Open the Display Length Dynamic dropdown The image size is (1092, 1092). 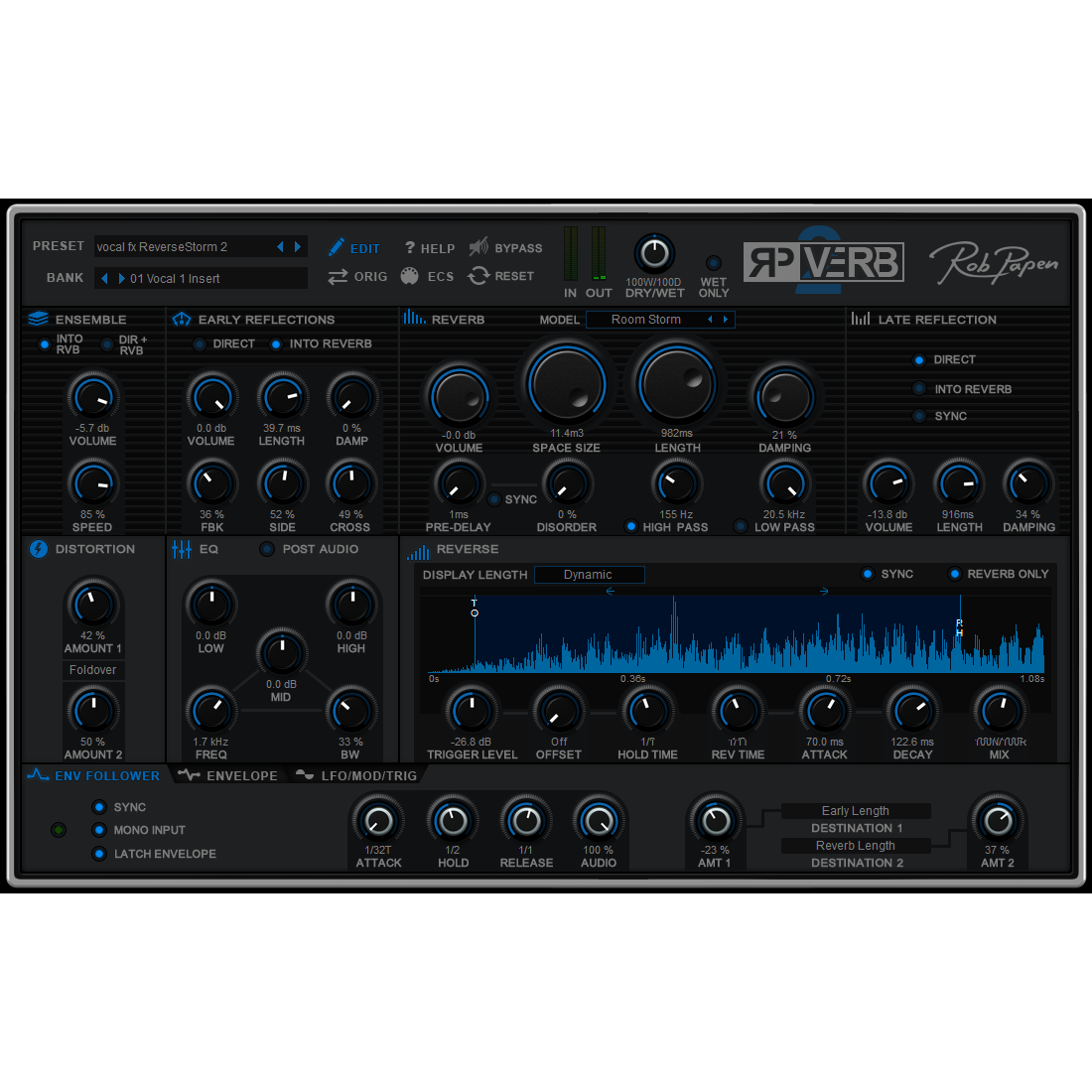coord(589,575)
